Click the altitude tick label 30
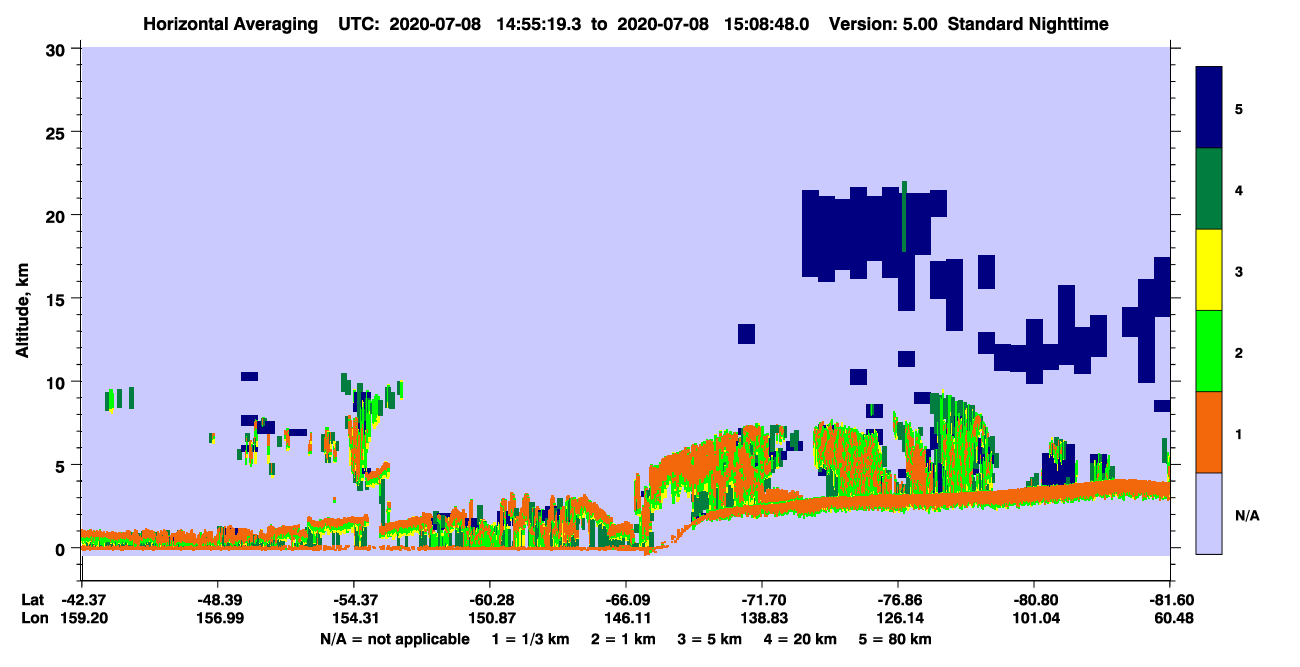 coord(57,48)
